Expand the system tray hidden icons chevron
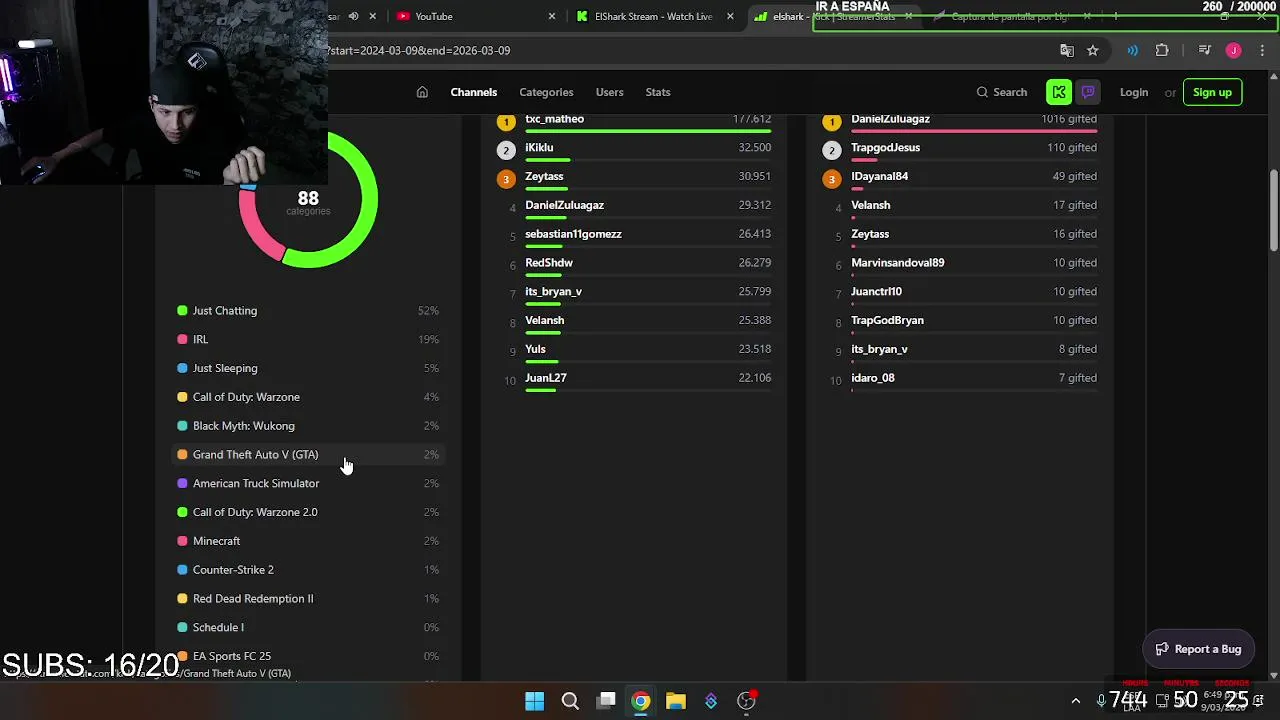The height and width of the screenshot is (720, 1280). click(x=1076, y=701)
